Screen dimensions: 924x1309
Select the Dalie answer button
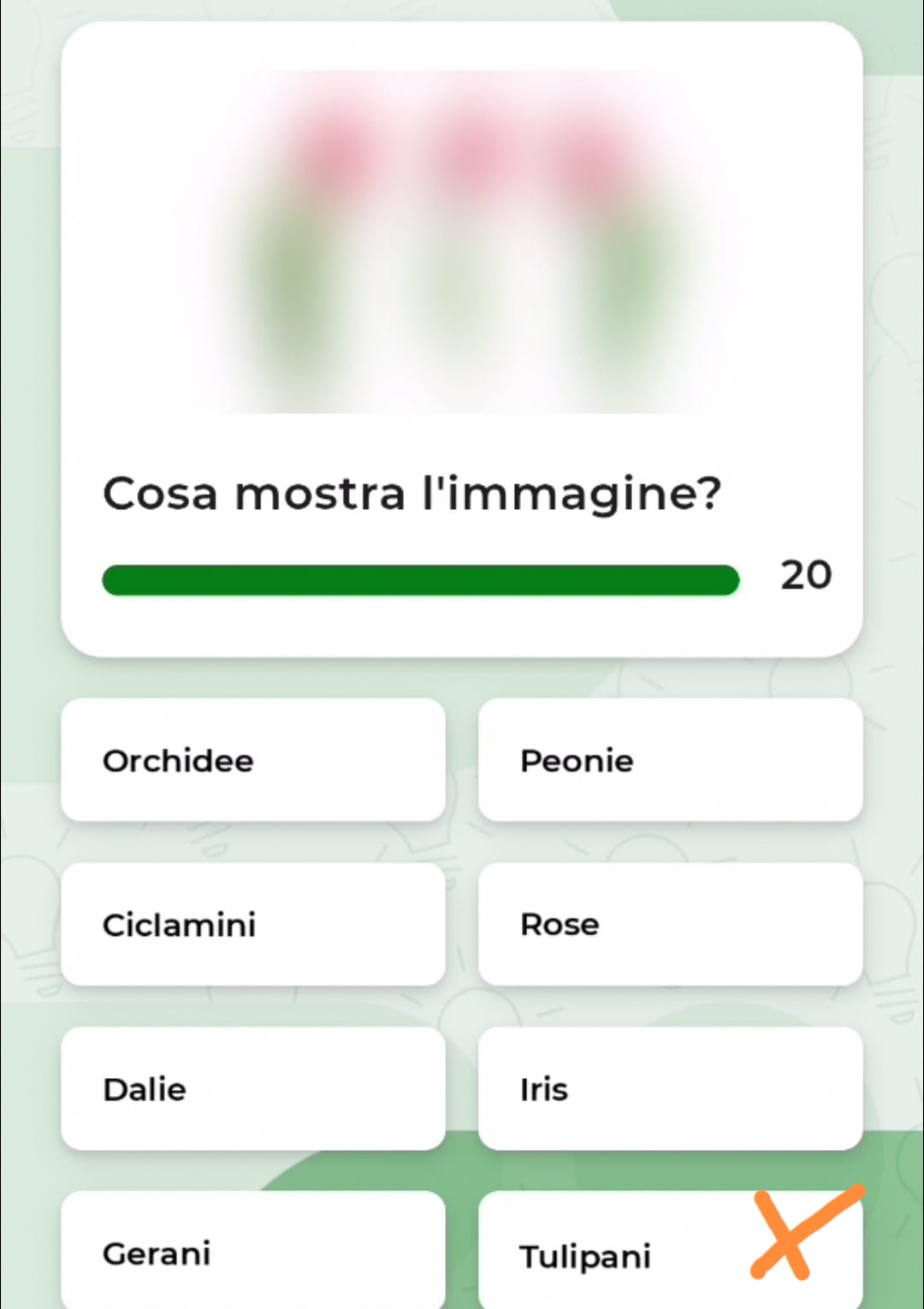point(253,1088)
